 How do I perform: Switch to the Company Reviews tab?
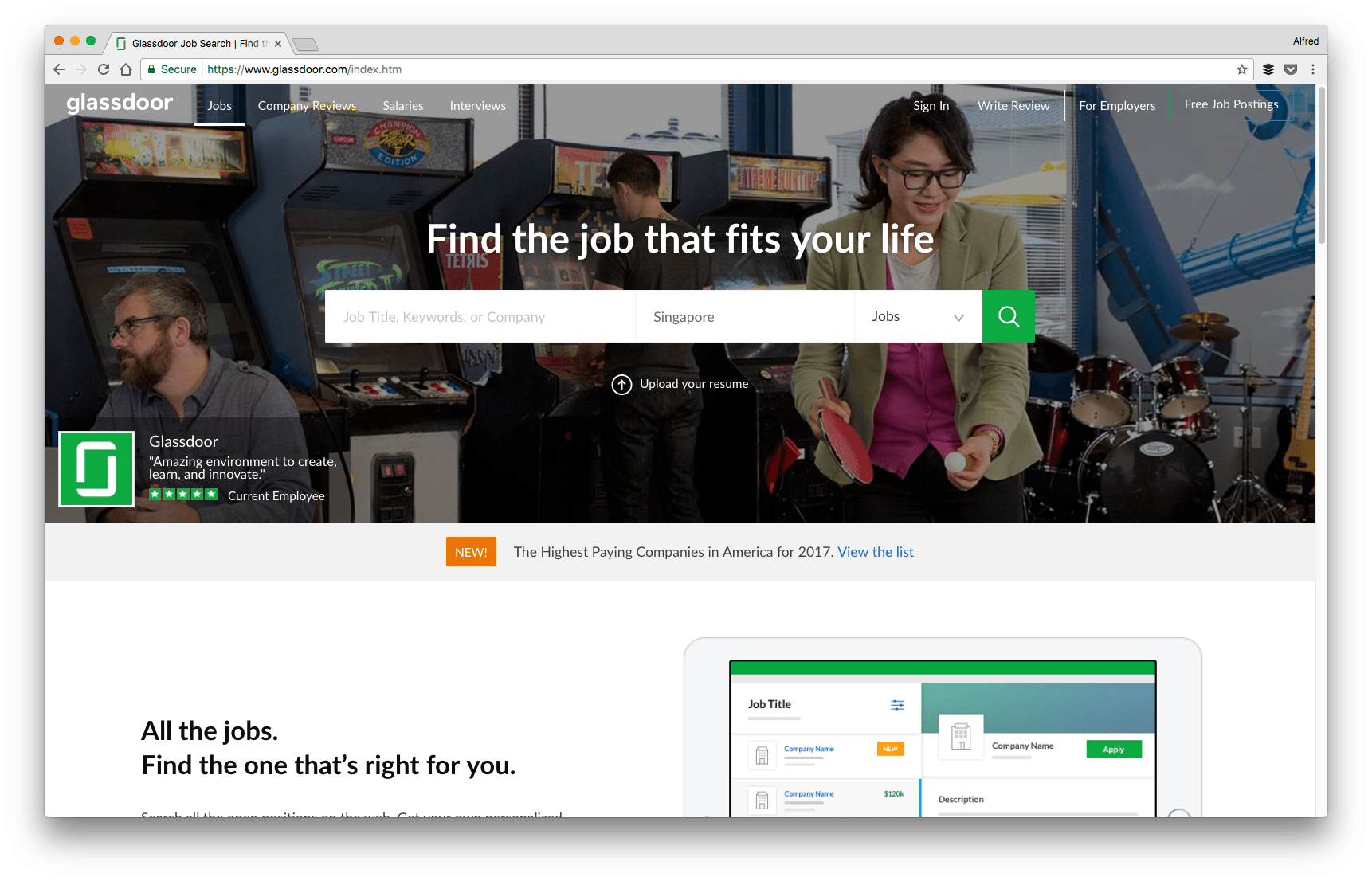click(307, 105)
